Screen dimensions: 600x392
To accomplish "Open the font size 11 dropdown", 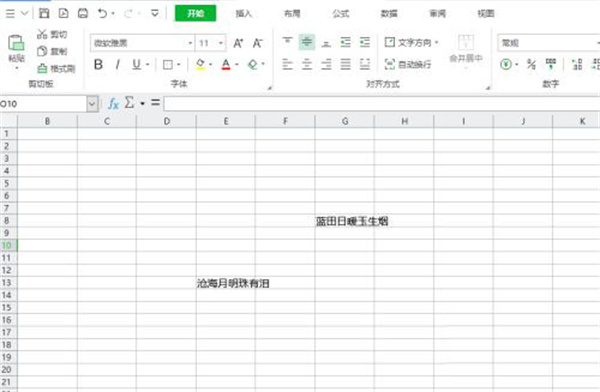I will 221,43.
